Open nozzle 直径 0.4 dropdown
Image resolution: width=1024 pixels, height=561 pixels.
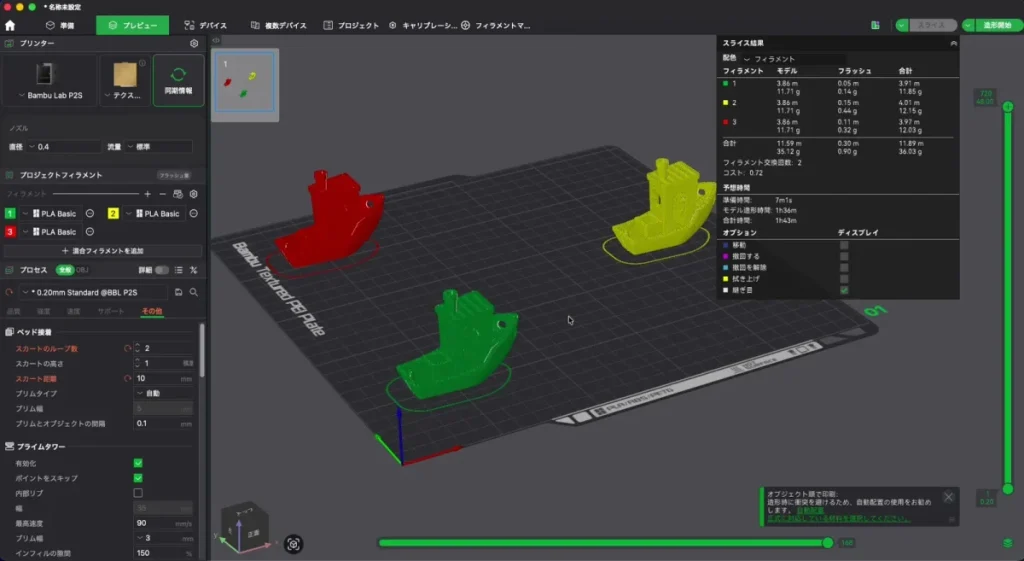pyautogui.click(x=64, y=147)
